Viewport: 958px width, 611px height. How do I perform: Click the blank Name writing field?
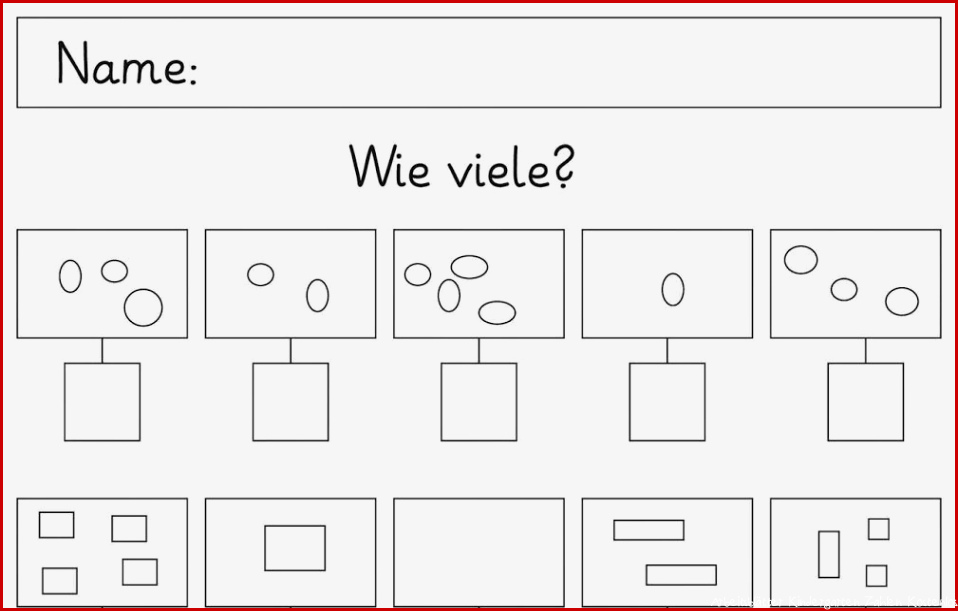tap(479, 62)
